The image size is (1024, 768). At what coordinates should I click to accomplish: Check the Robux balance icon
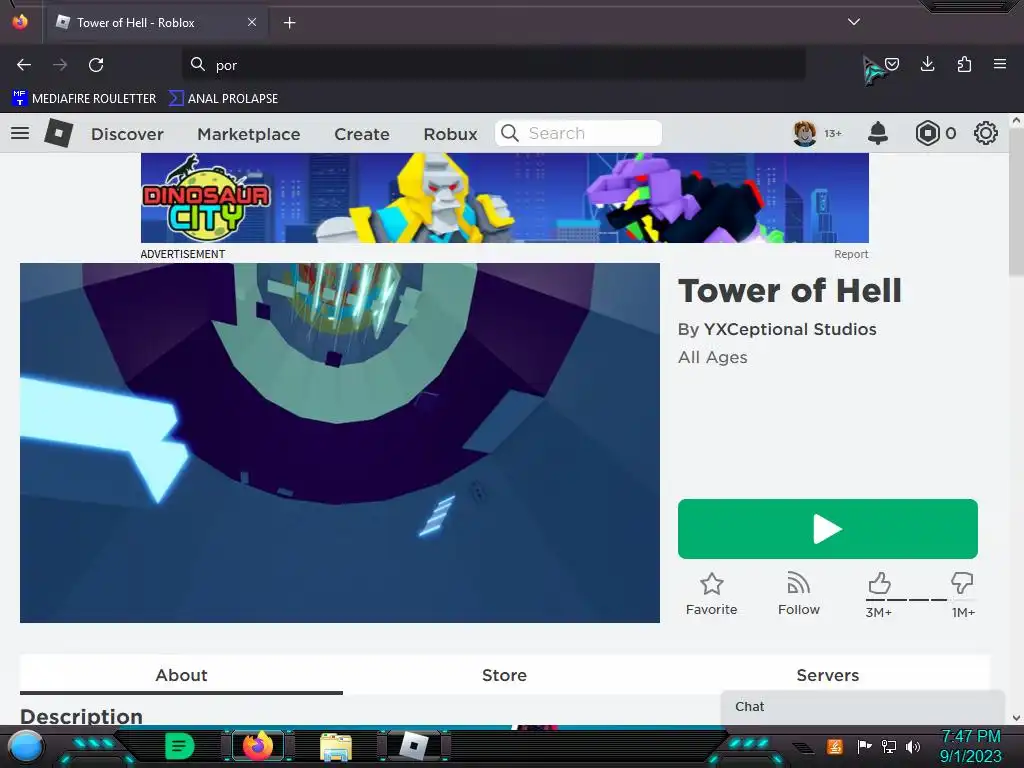coord(927,133)
